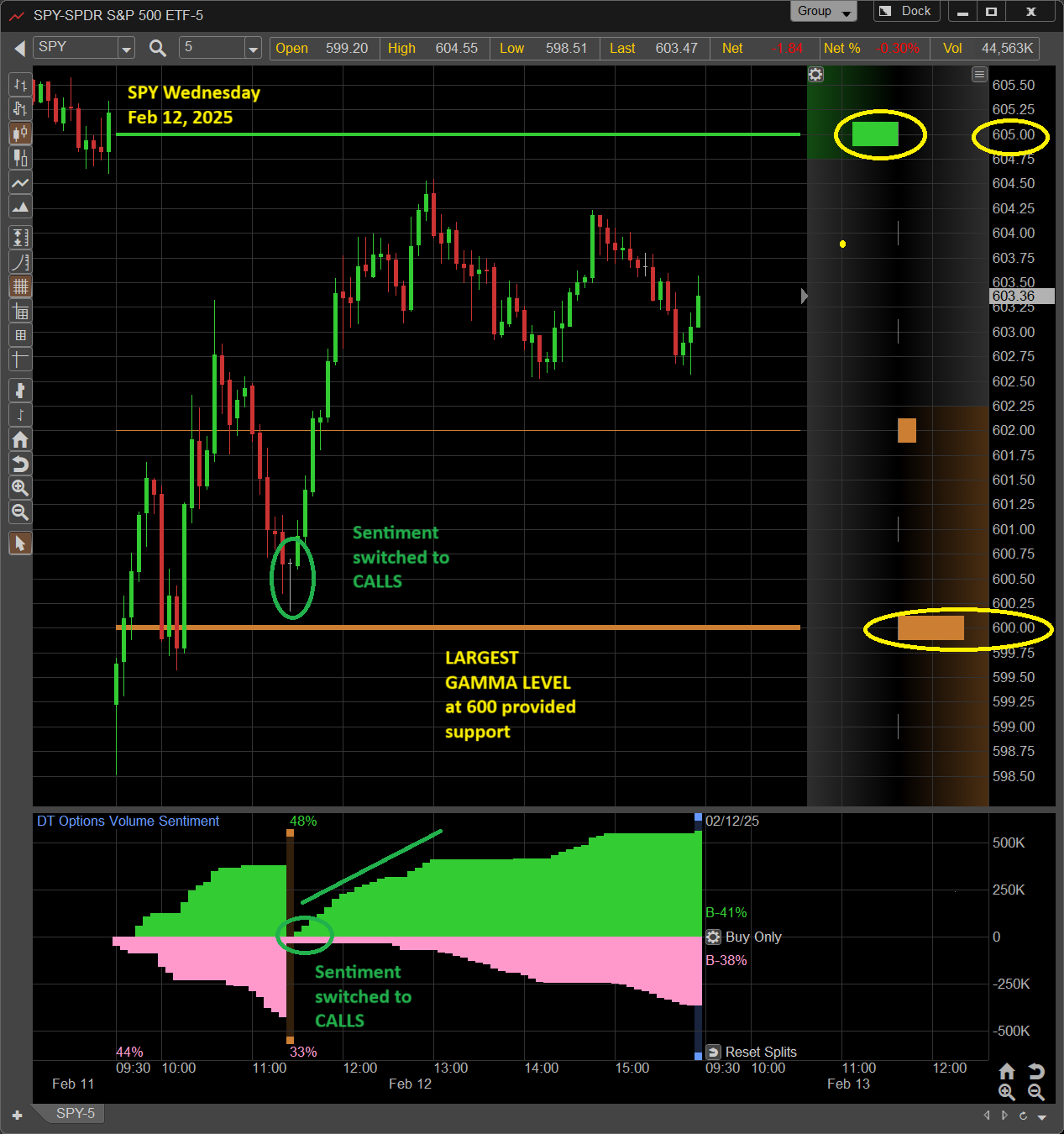Viewport: 1064px width, 1134px height.
Task: Click the High value 604.55
Action: pos(456,49)
